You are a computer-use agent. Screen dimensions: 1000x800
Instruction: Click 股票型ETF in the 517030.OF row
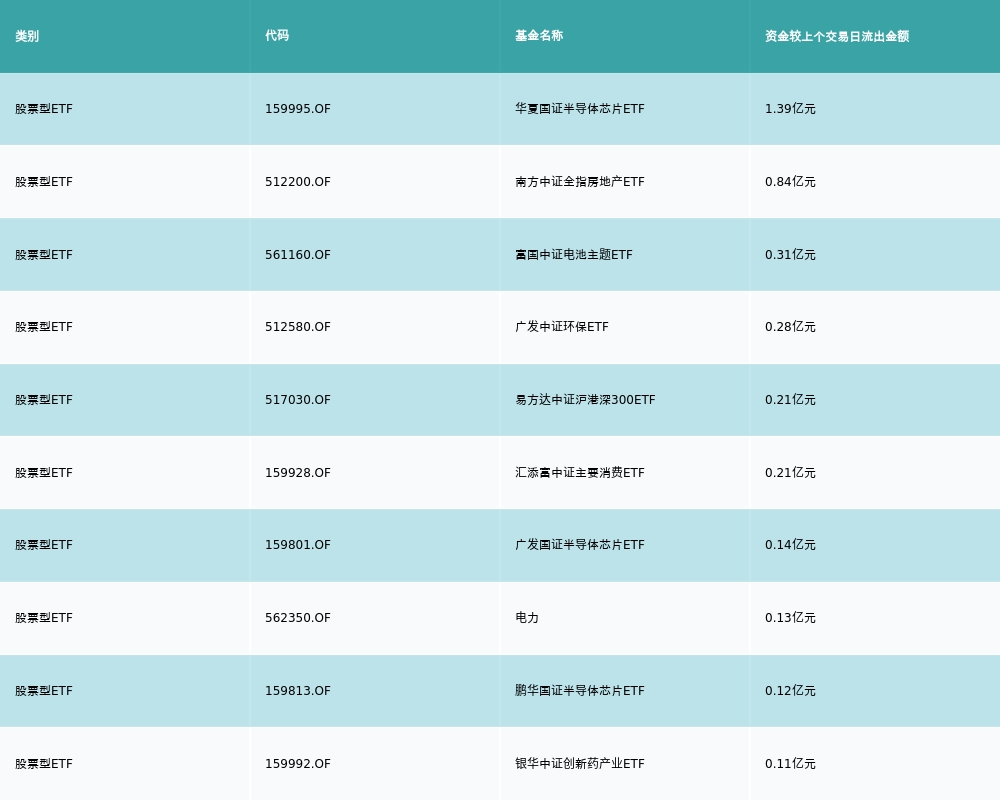tap(44, 400)
